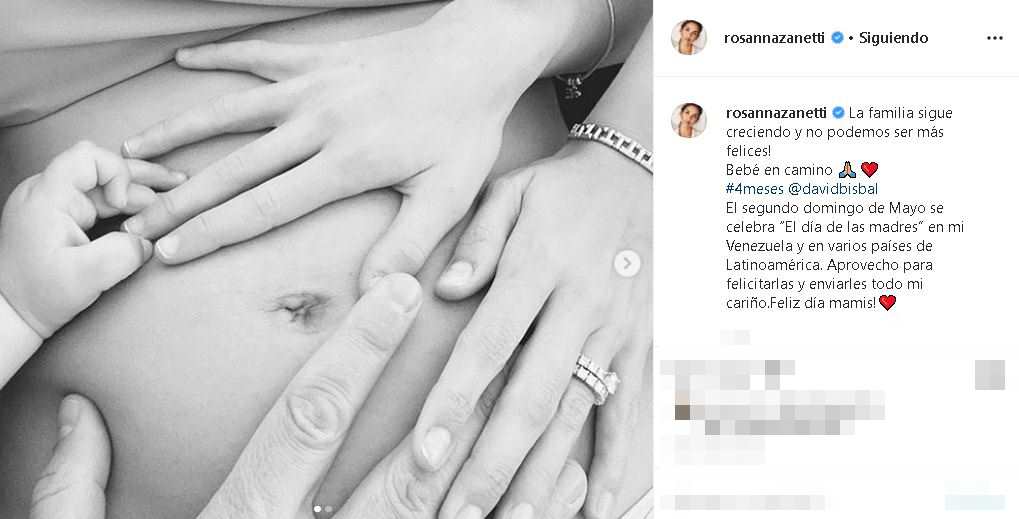Click the blurred gray square beside comments

(x=990, y=375)
